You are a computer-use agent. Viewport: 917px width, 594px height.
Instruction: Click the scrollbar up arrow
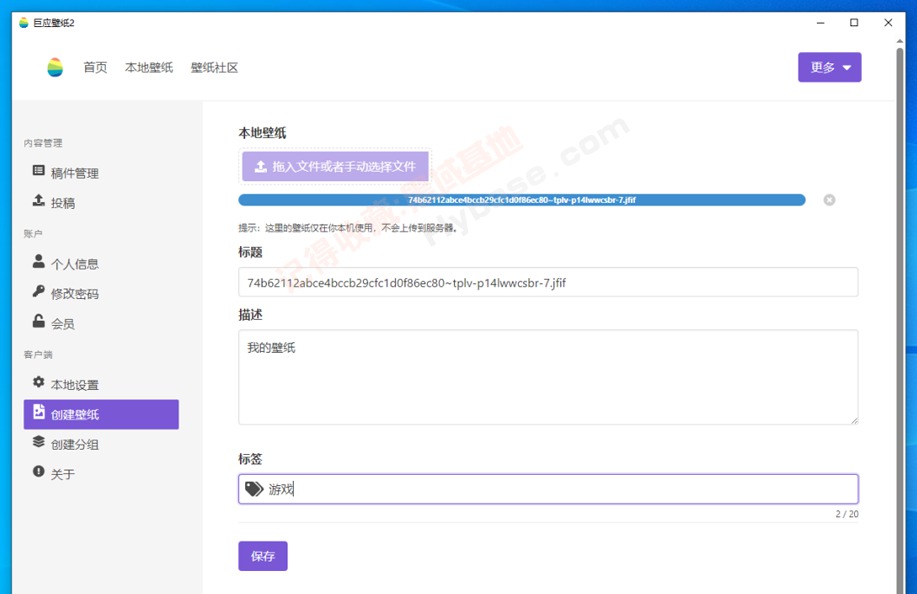pyautogui.click(x=900, y=41)
